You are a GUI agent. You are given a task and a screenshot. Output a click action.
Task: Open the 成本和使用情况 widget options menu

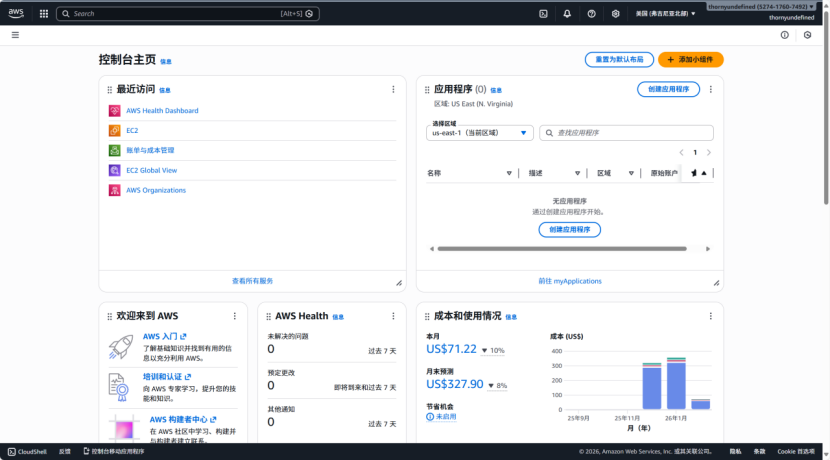(710, 315)
